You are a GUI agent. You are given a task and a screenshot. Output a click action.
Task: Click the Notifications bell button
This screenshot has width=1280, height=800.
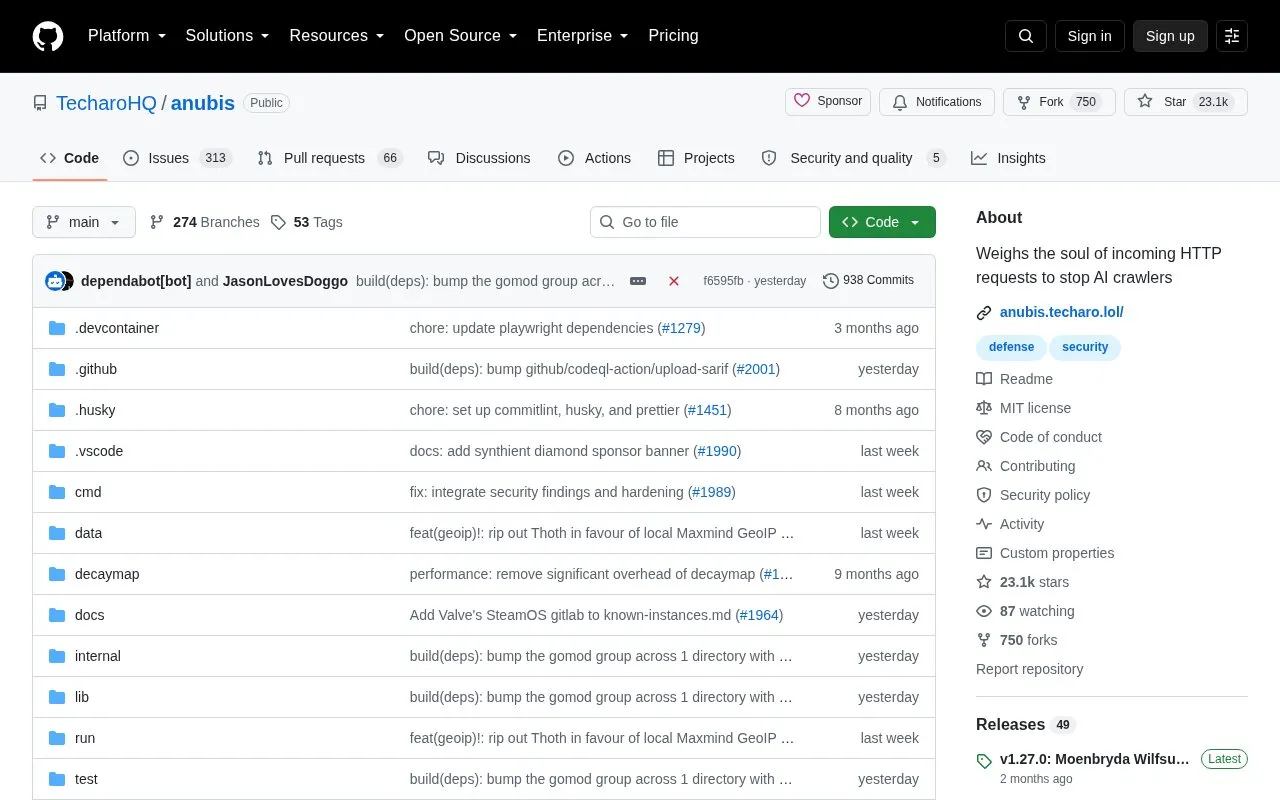coord(937,102)
